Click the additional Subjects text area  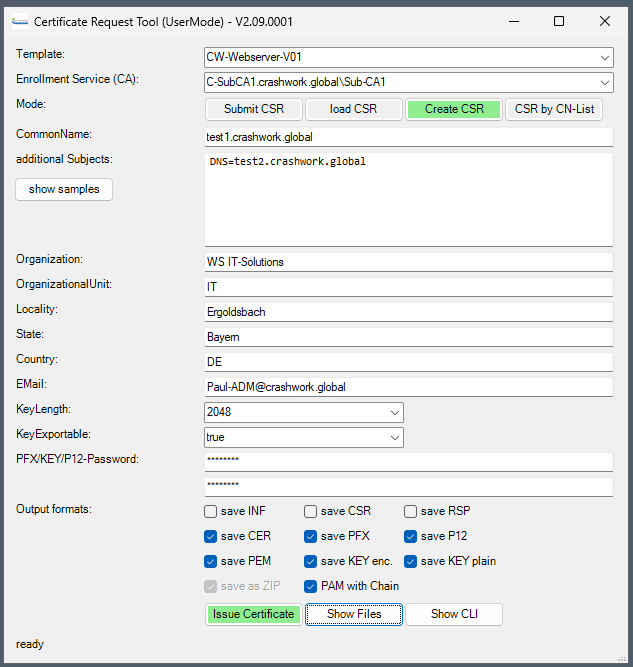pos(409,200)
